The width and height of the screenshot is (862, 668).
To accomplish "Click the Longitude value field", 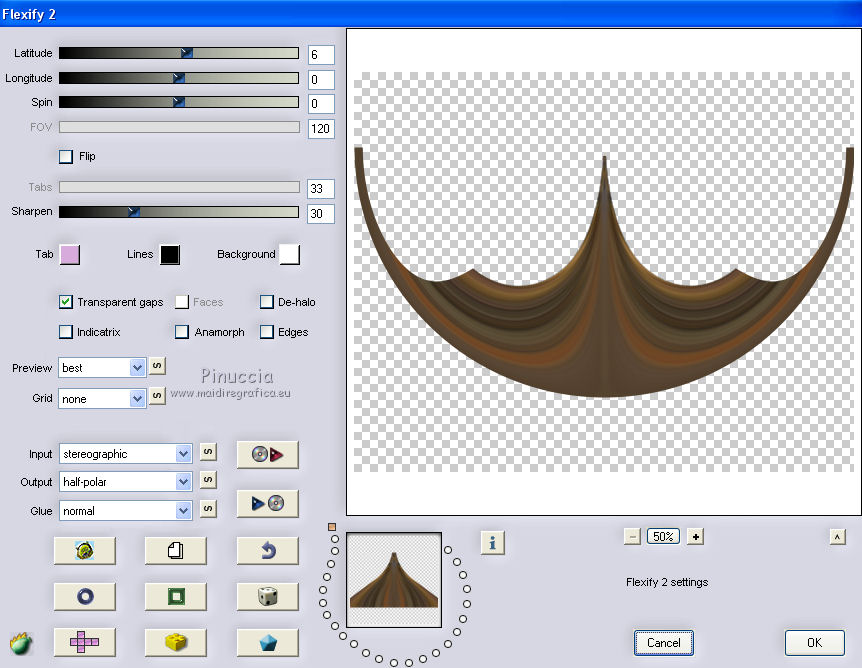I will 321,80.
